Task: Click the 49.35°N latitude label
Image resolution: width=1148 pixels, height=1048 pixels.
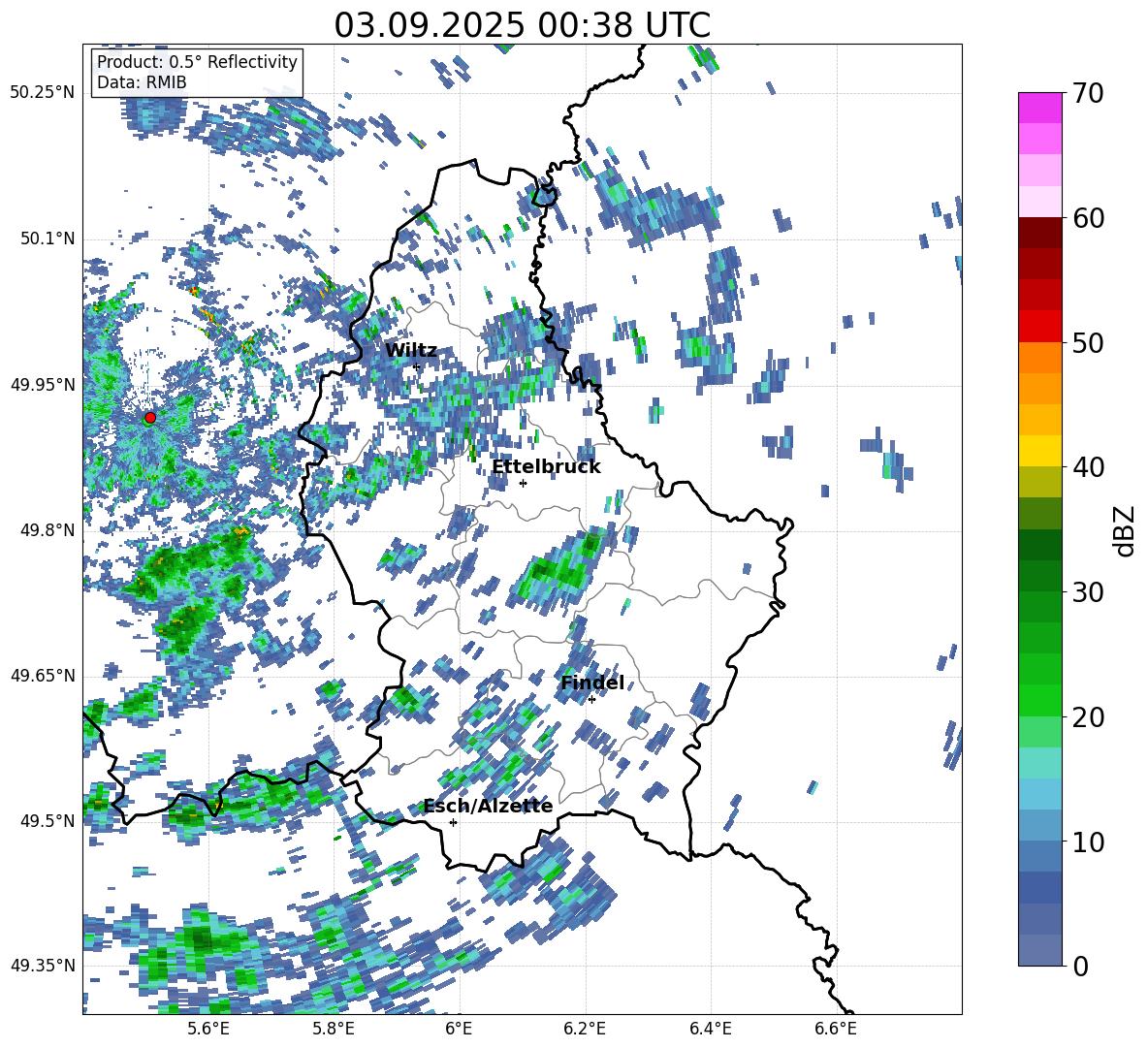Action: click(43, 966)
